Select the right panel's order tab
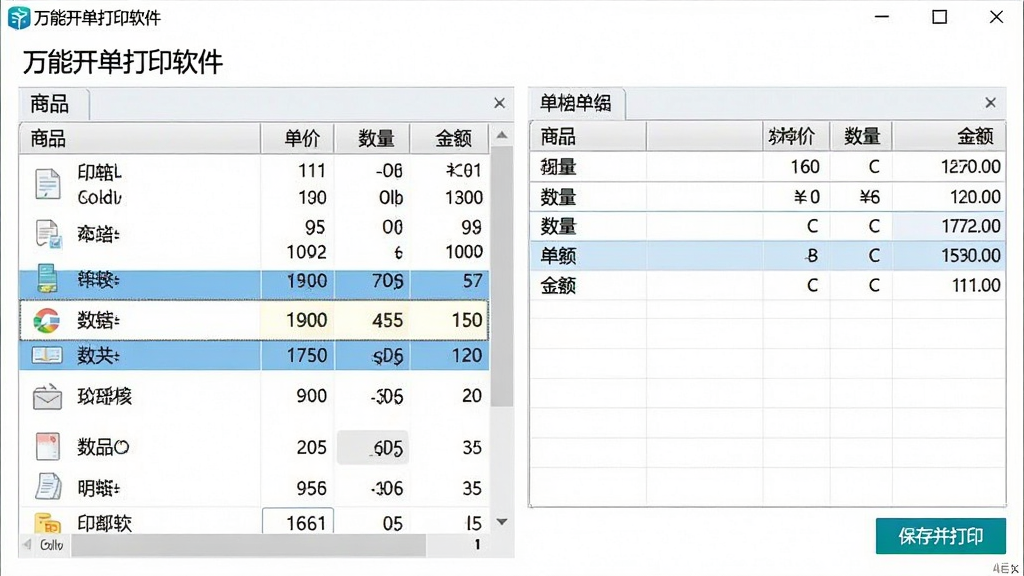Viewport: 1024px width, 576px height. (x=577, y=103)
